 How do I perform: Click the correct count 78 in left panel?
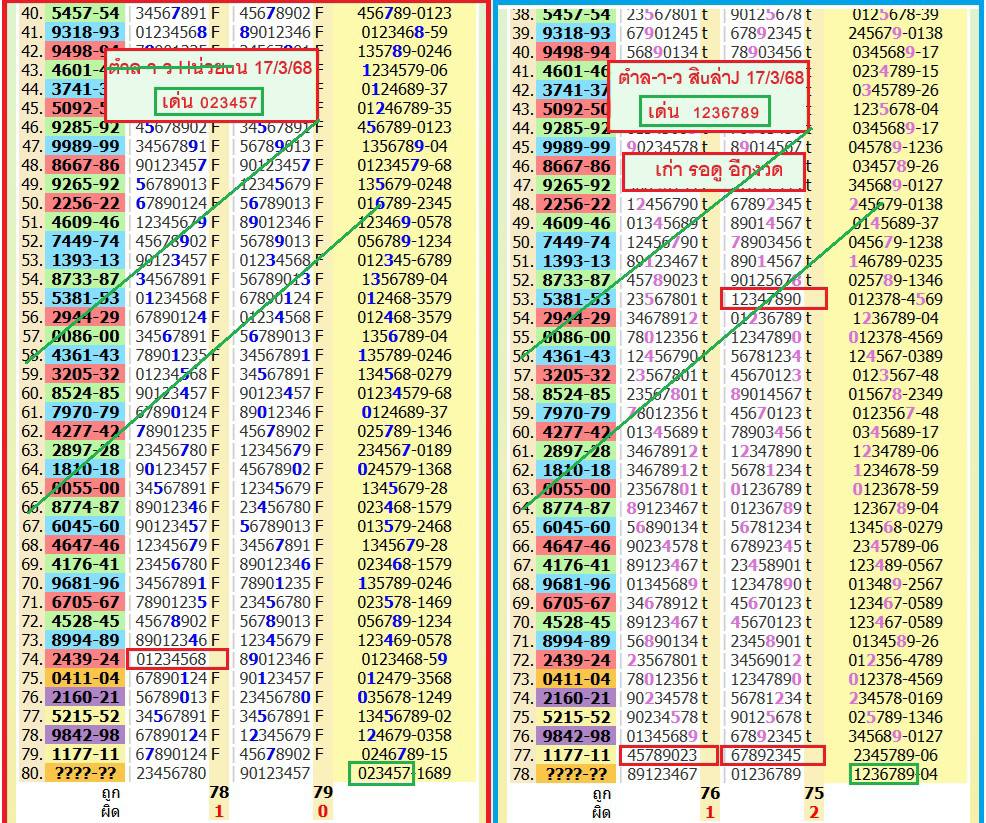coord(219,793)
